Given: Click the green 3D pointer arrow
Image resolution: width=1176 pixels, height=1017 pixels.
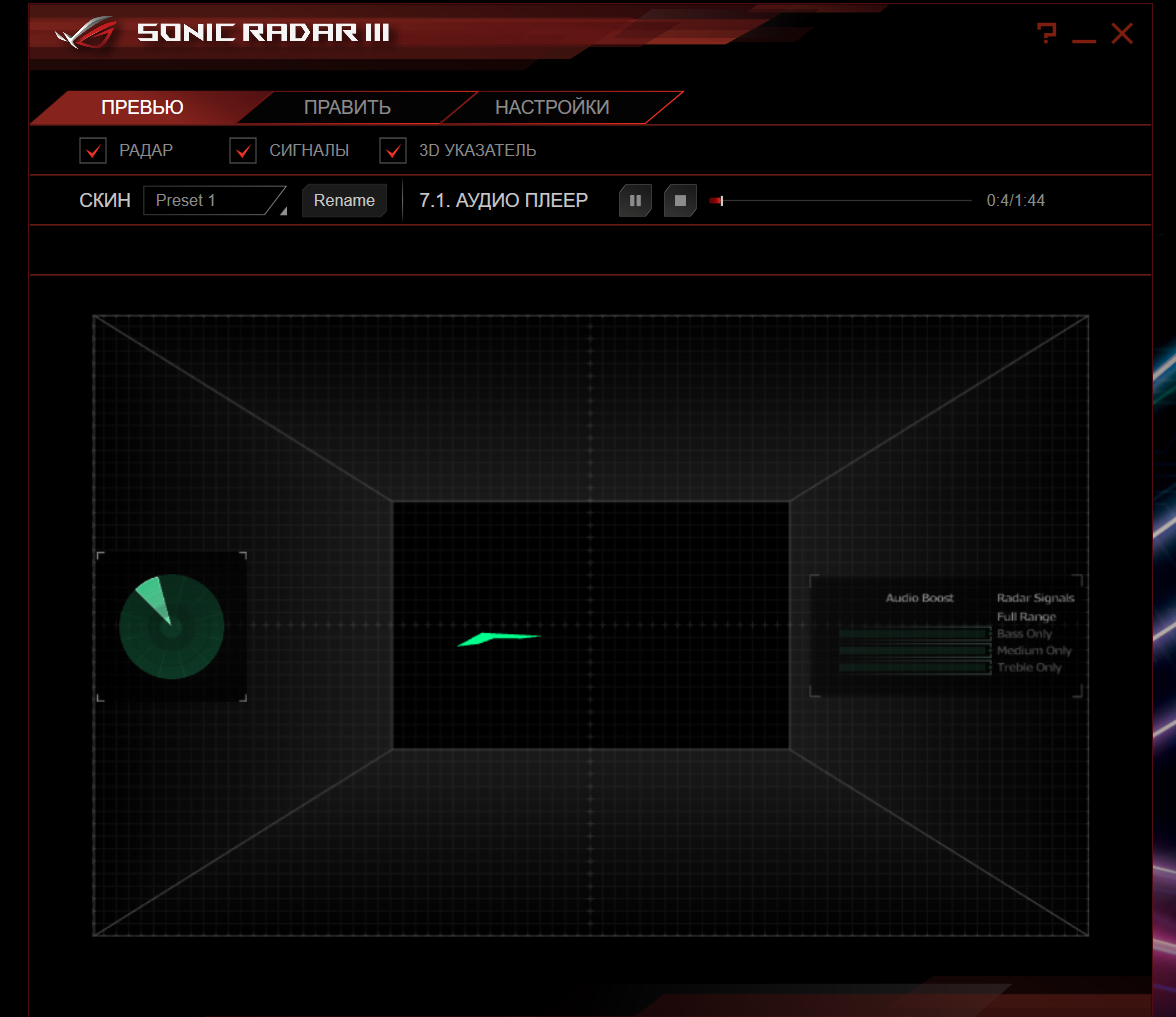Looking at the screenshot, I should [x=497, y=638].
